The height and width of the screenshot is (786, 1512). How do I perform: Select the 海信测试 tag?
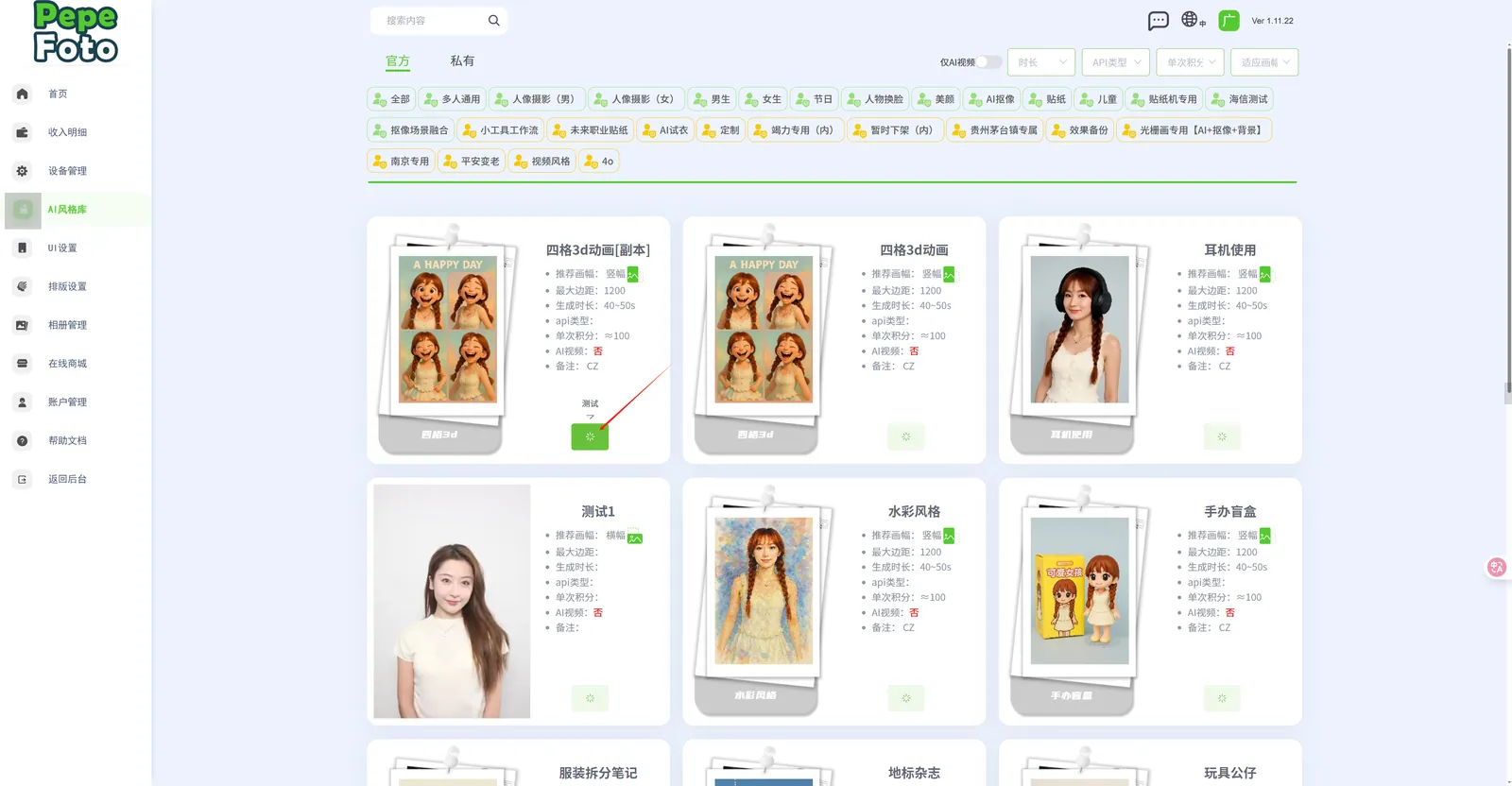pos(1239,99)
